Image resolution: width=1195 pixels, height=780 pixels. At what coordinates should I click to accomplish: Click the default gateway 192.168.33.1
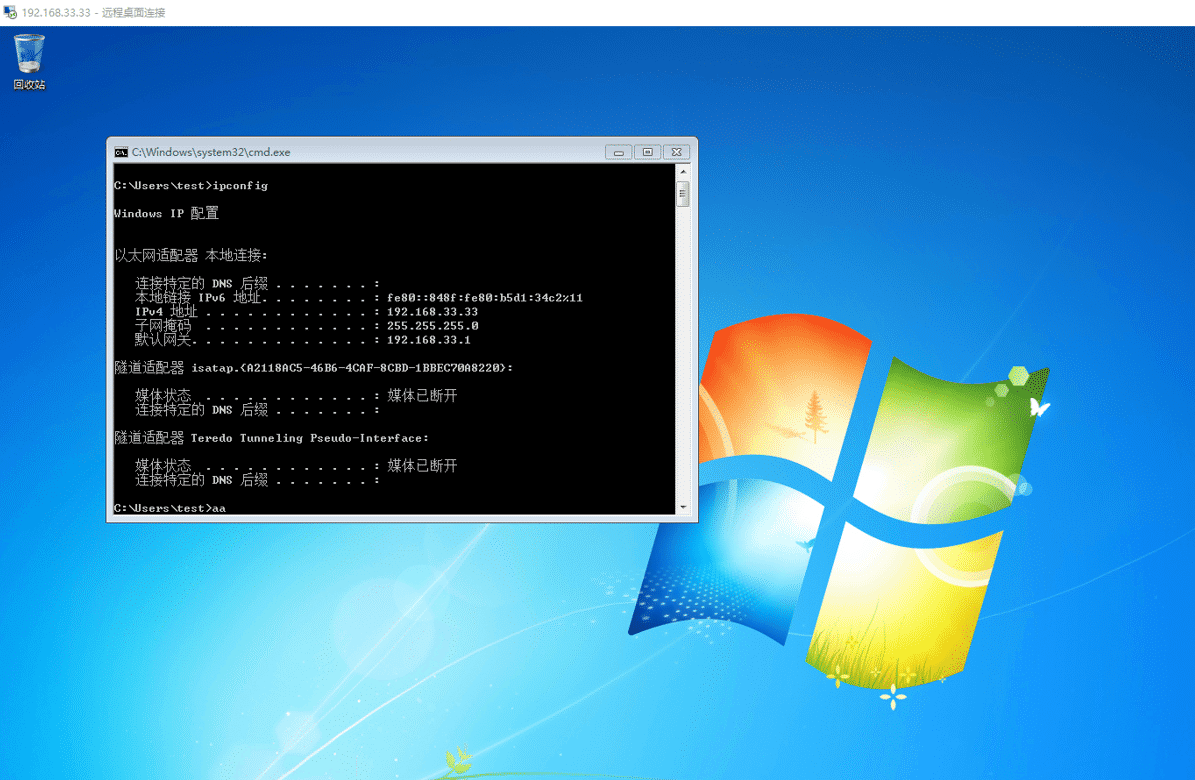coord(428,340)
